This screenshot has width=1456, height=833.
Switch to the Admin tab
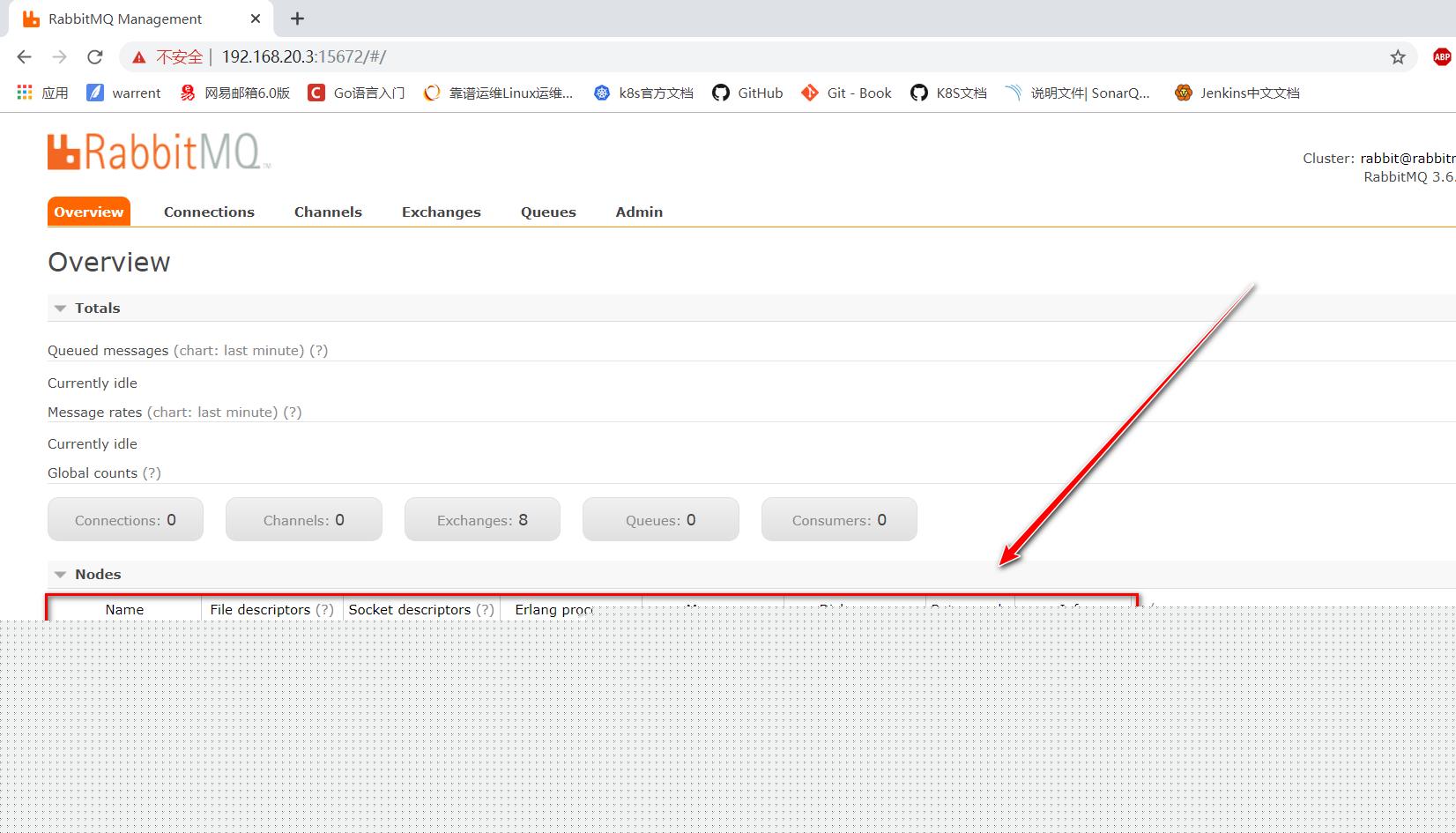click(639, 212)
